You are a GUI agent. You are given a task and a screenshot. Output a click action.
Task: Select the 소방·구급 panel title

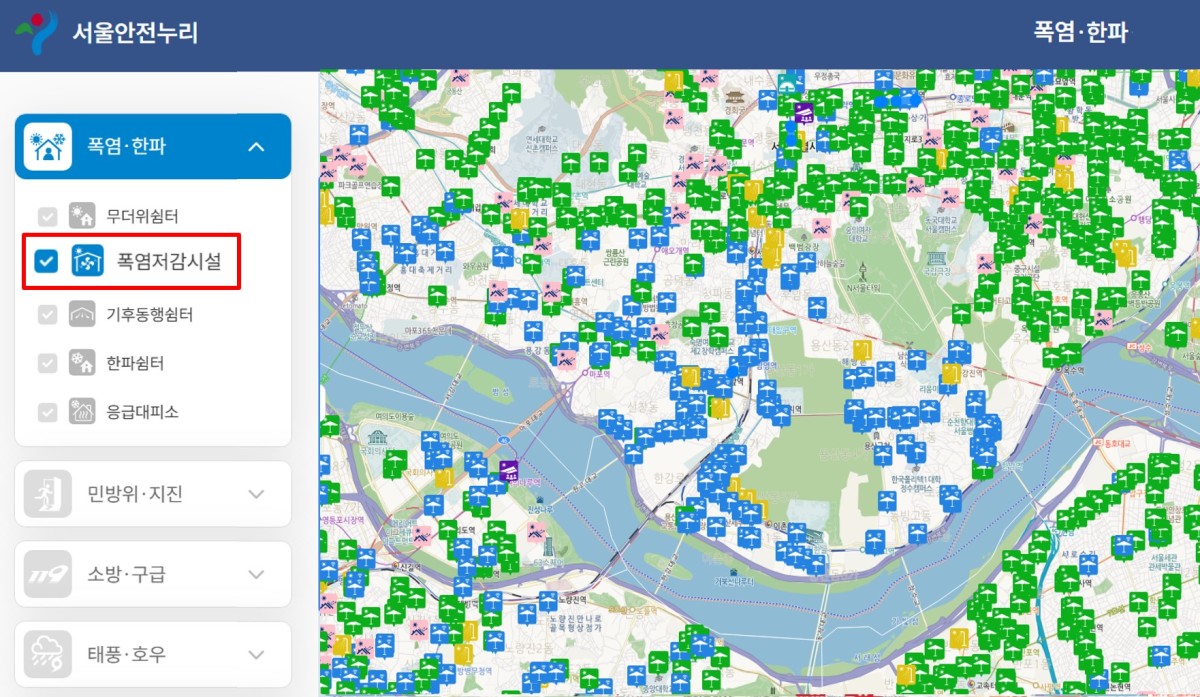point(126,574)
